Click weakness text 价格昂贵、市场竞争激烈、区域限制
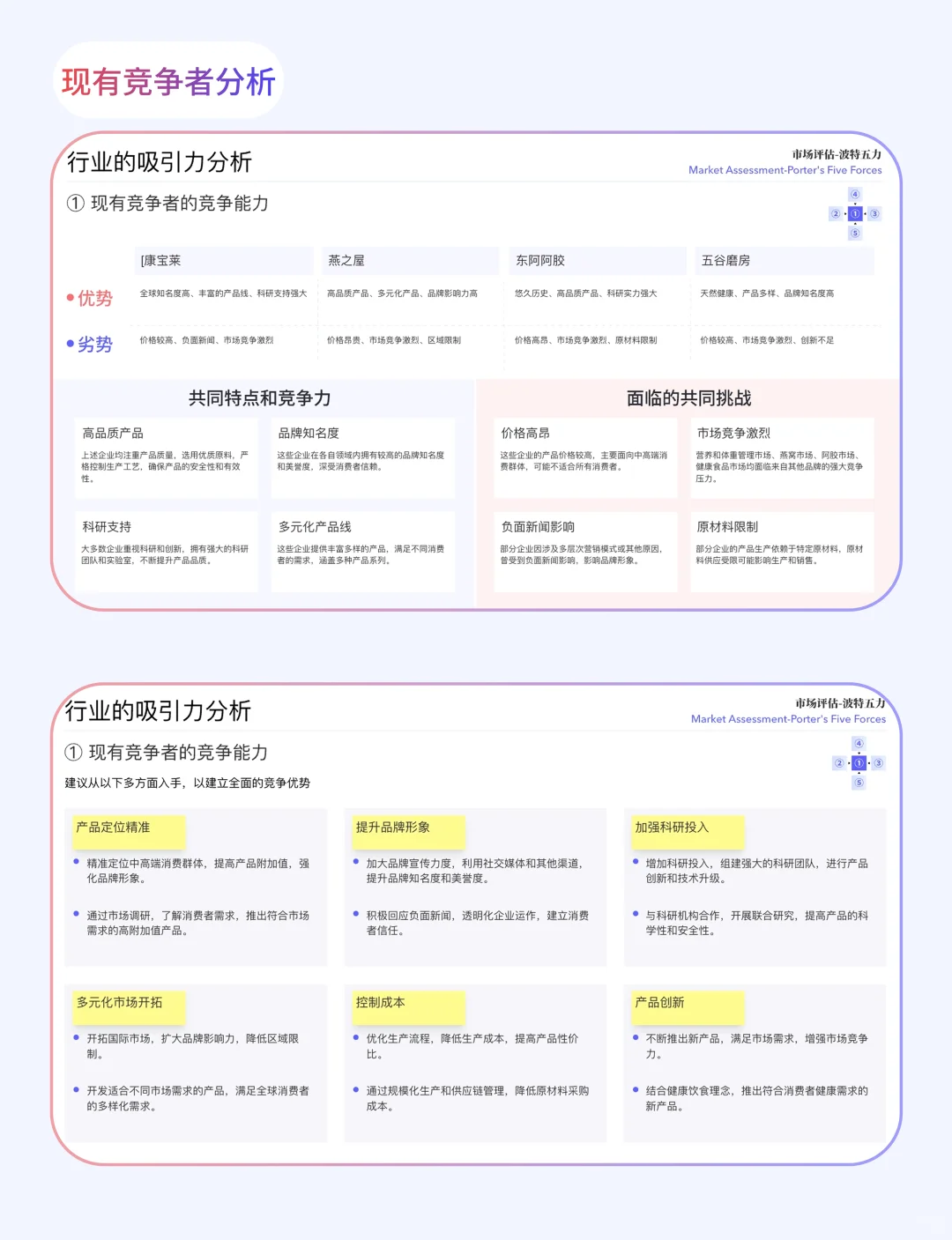Screen dimensions: 952x1240 tap(394, 340)
